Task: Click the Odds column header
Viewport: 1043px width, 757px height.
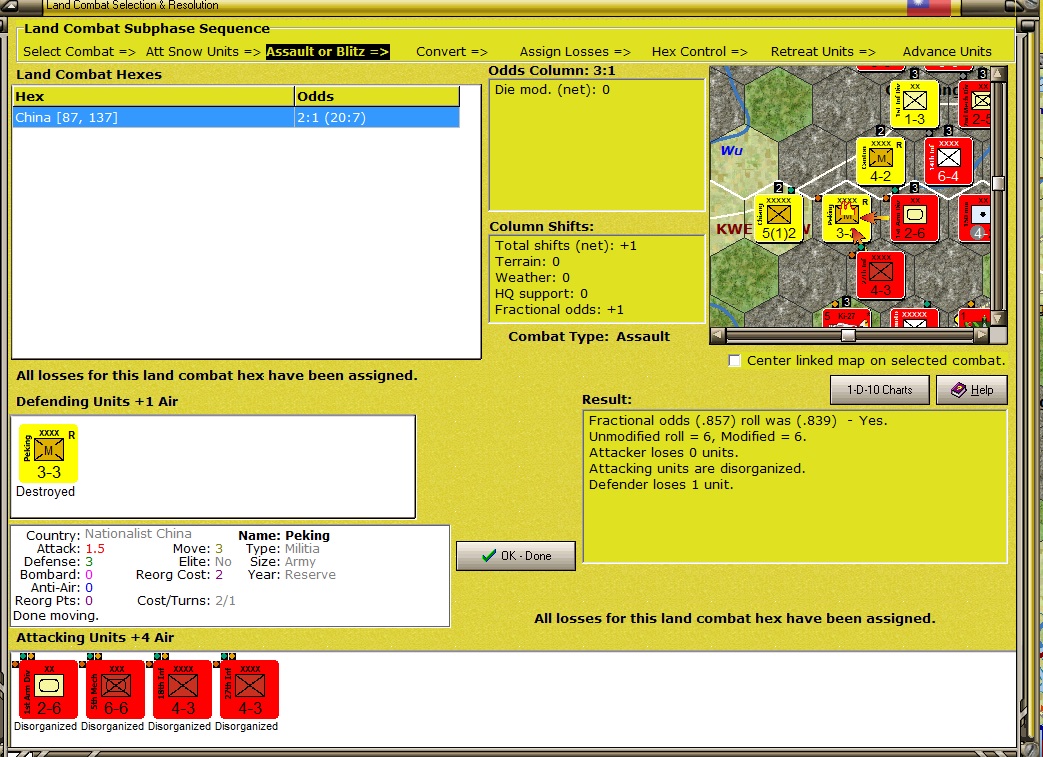Action: pos(377,96)
